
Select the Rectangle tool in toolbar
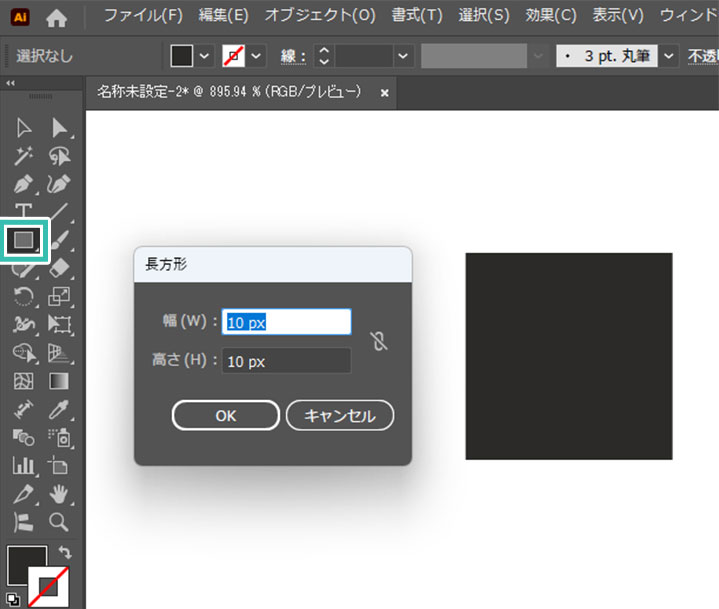tap(24, 240)
